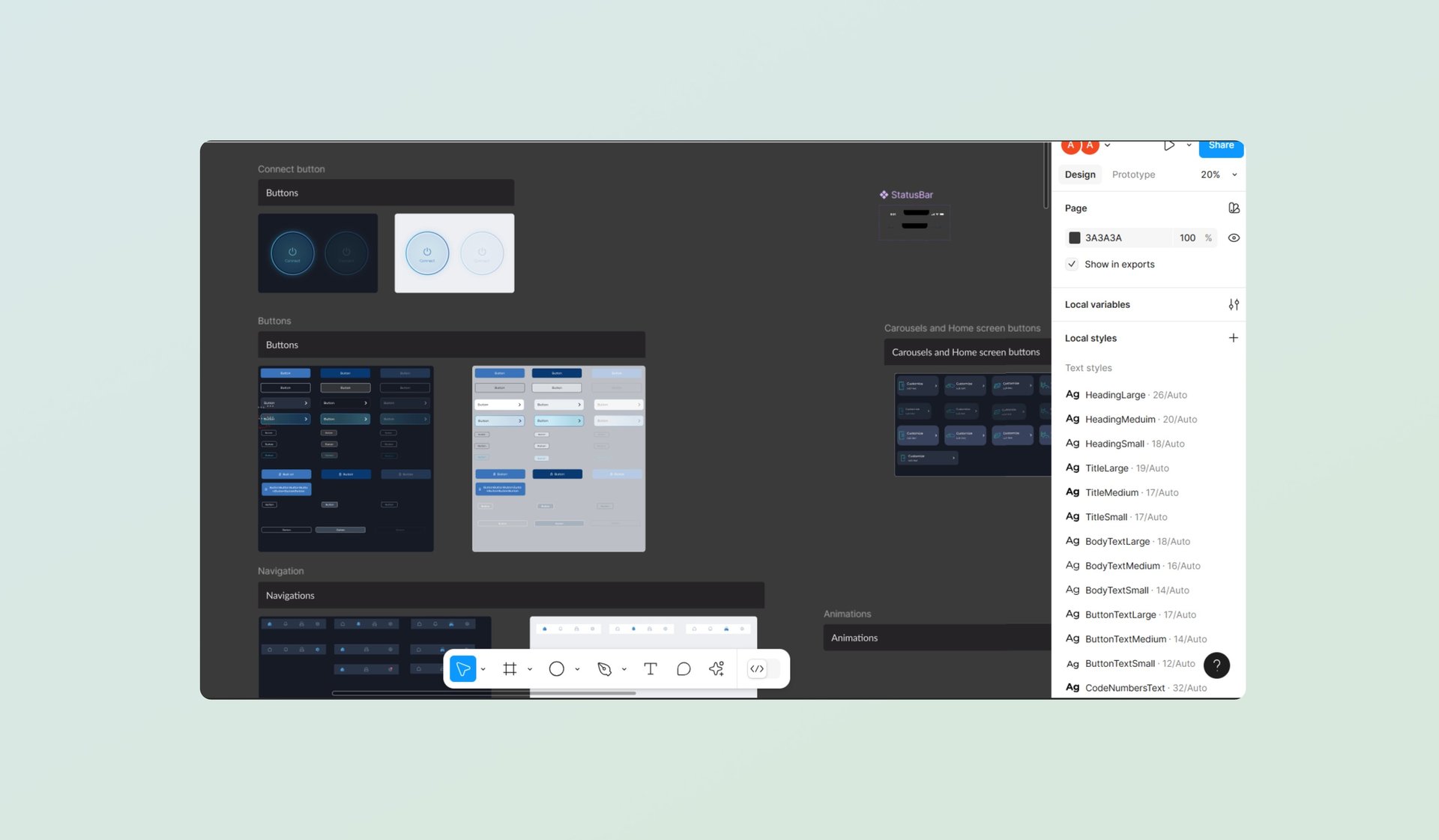Open the Local variables settings icon
This screenshot has width=1439, height=840.
pos(1234,304)
